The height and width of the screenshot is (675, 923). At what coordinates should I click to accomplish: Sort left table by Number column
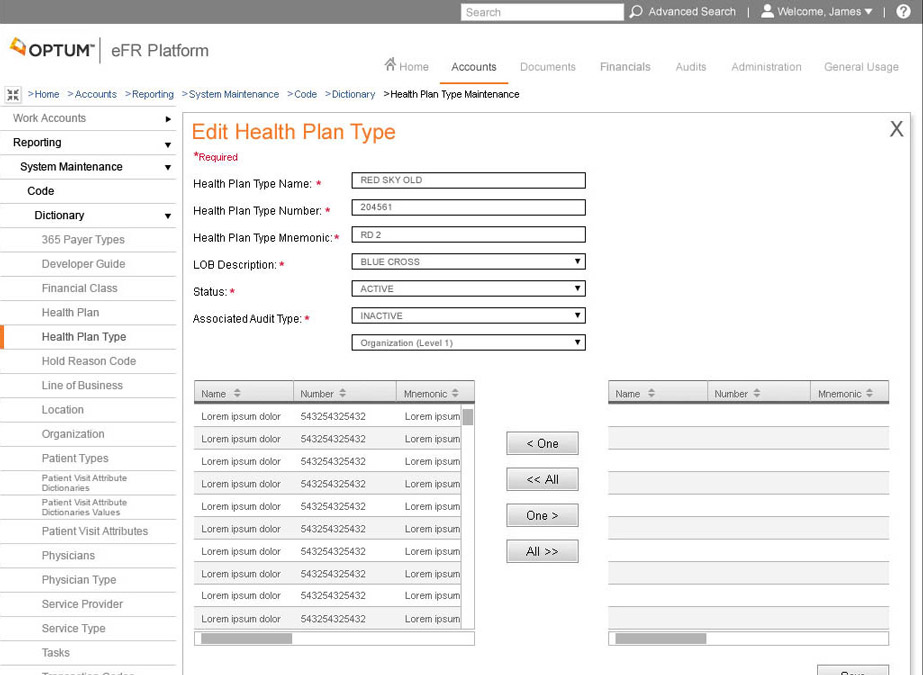pyautogui.click(x=343, y=394)
